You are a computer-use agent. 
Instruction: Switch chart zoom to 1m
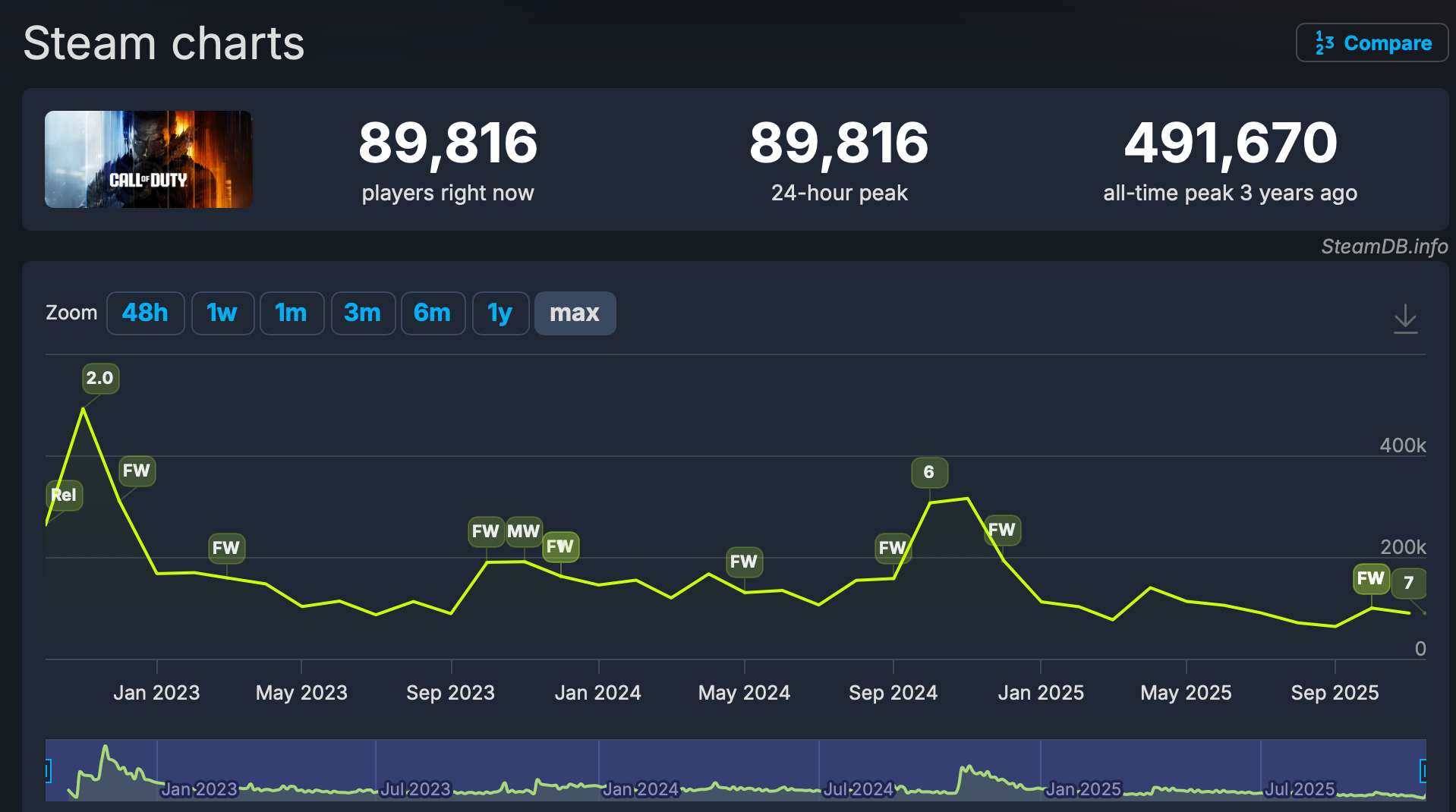coord(292,313)
